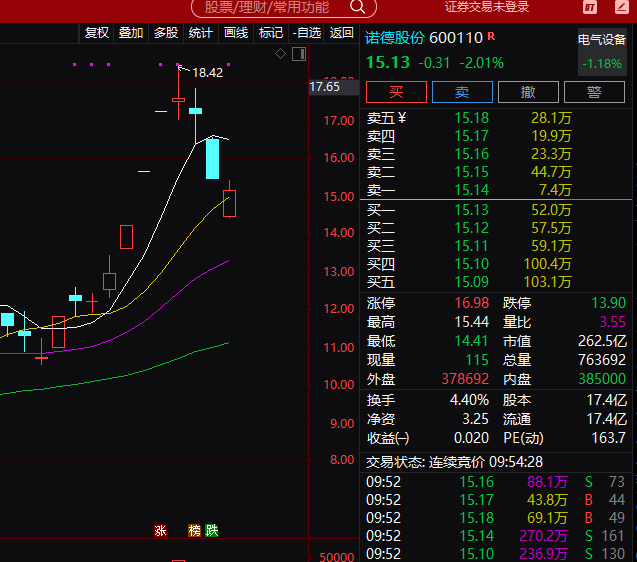
Task: Click 涨停 value 16.98
Action: point(472,303)
